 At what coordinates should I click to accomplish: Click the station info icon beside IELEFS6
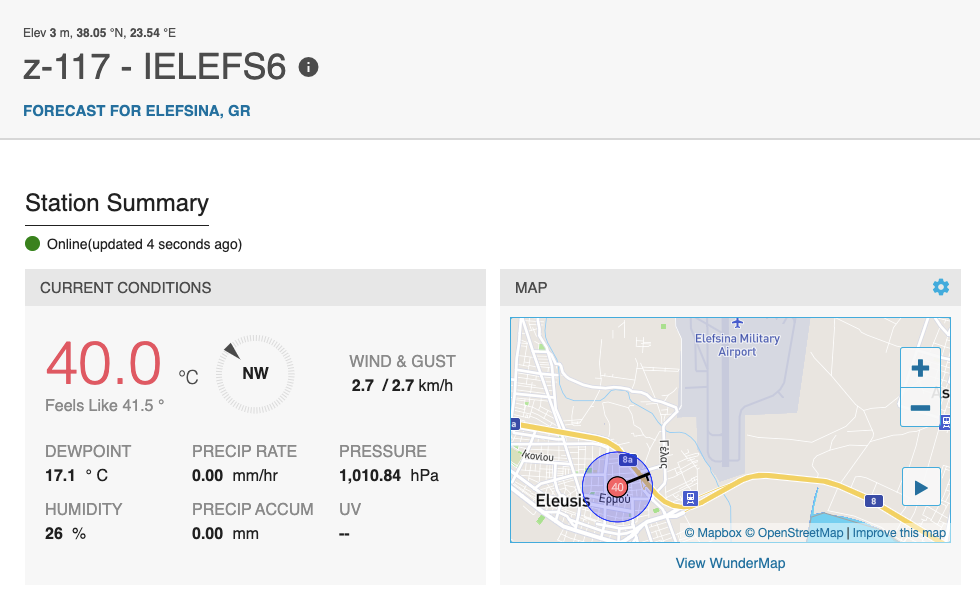[308, 67]
